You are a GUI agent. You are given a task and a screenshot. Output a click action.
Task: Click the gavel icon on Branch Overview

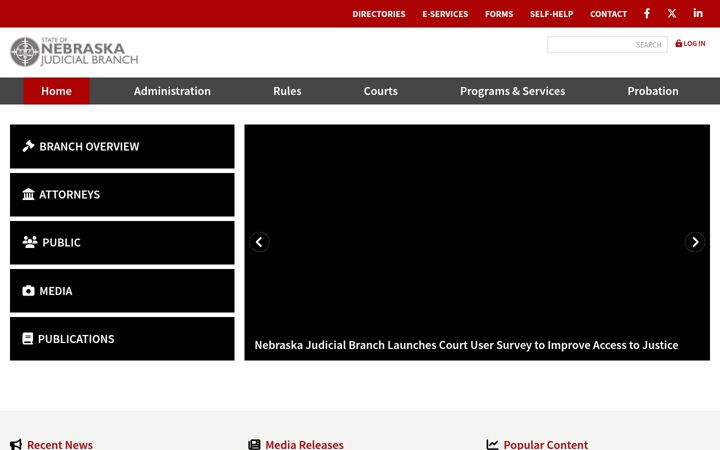pyautogui.click(x=28, y=146)
